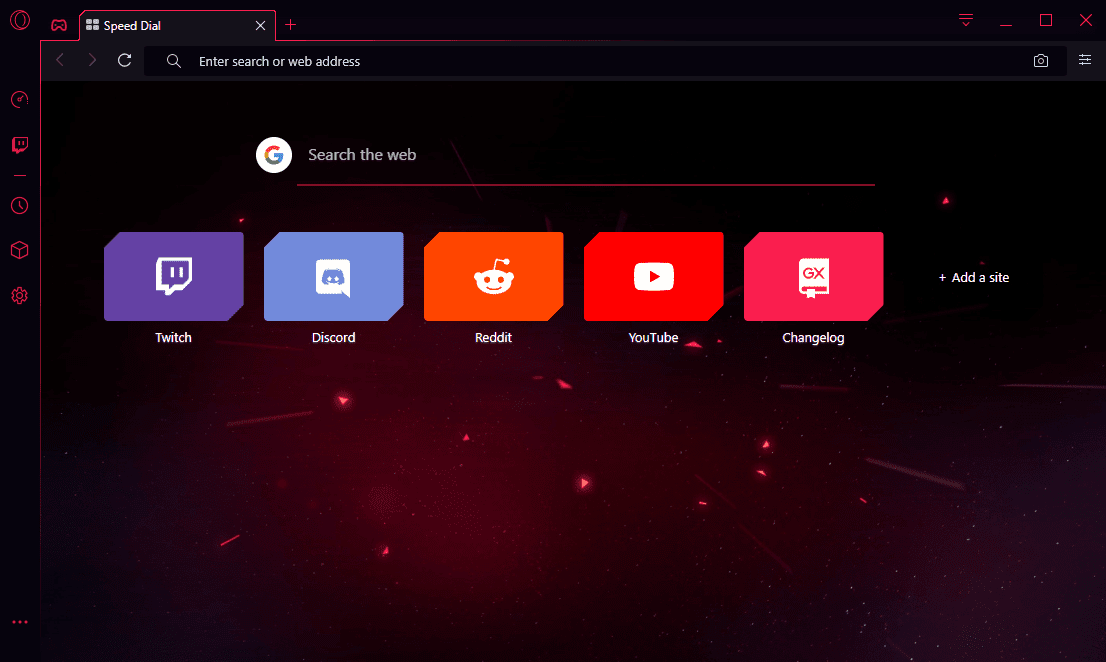Select the Speed Dial tab
The image size is (1106, 662).
click(x=176, y=25)
